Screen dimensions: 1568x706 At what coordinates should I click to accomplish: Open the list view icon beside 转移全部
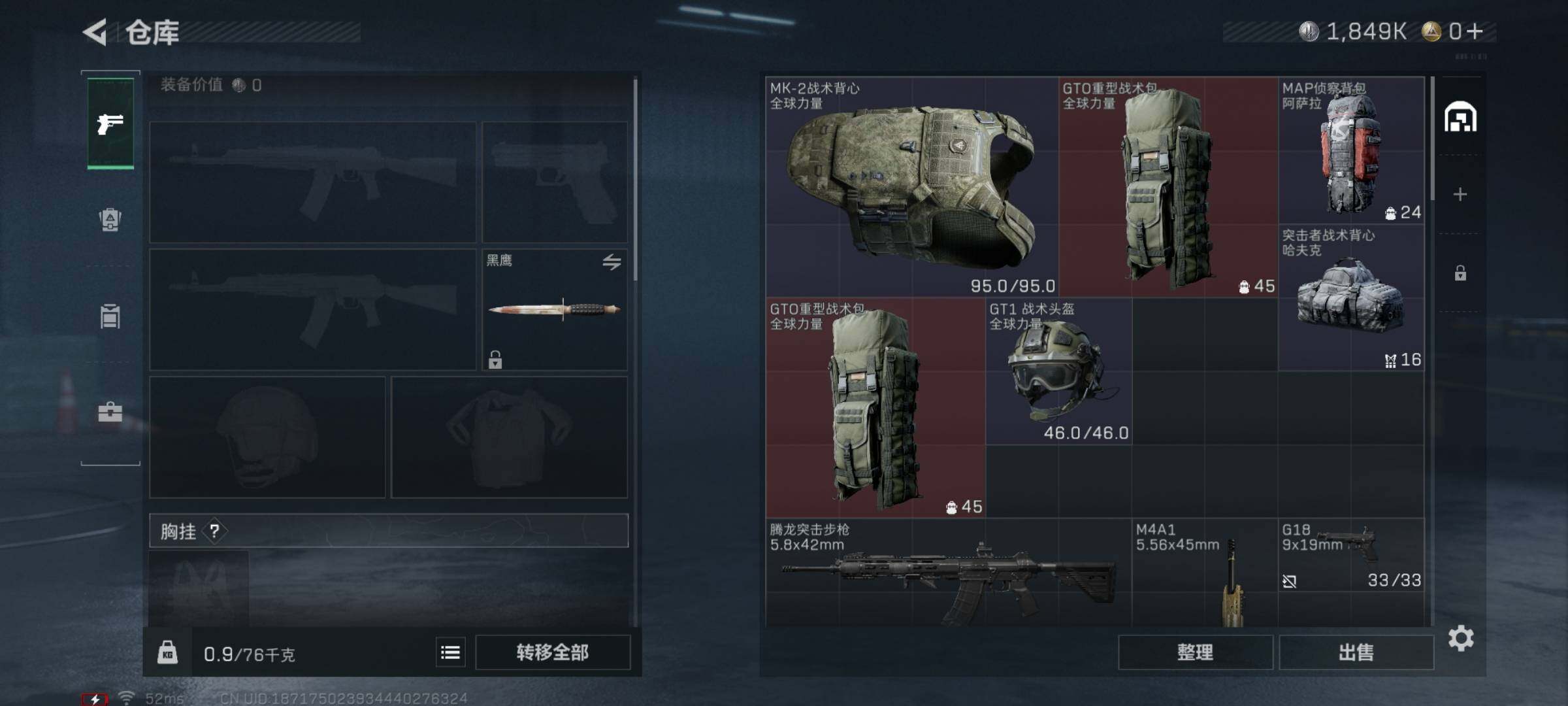click(x=450, y=652)
